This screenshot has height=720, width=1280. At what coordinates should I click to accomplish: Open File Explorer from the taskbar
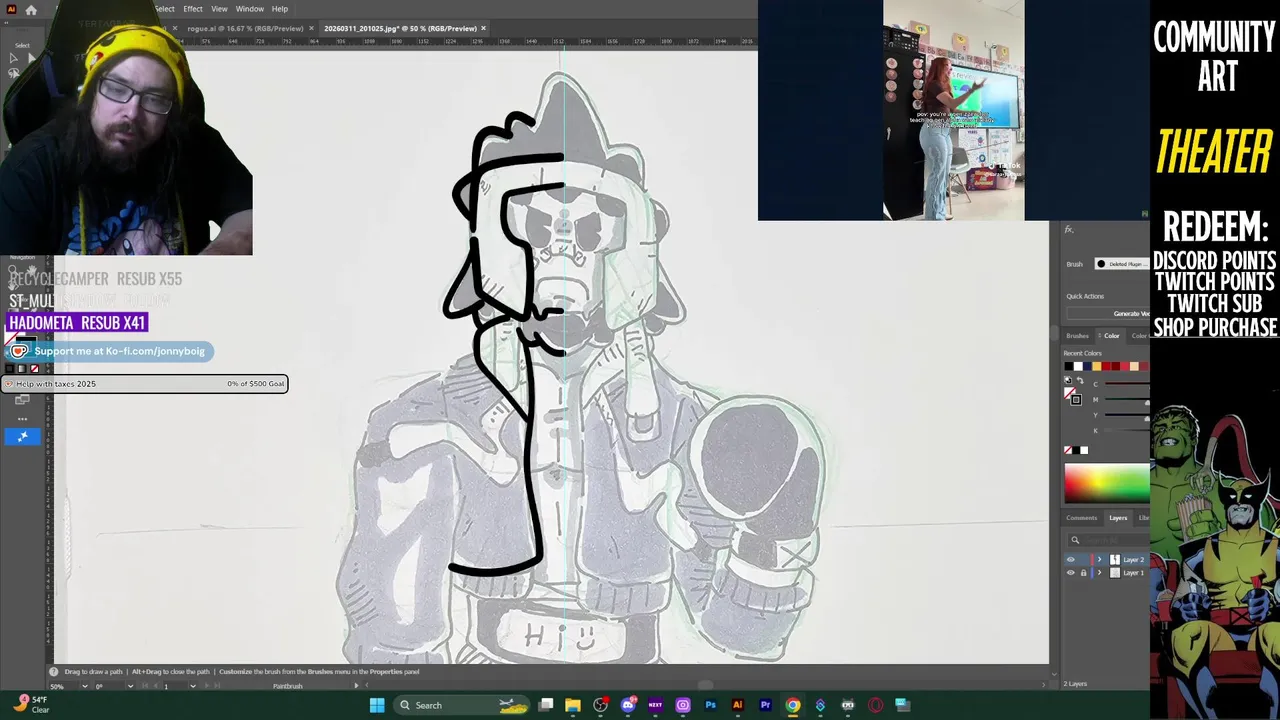point(573,705)
